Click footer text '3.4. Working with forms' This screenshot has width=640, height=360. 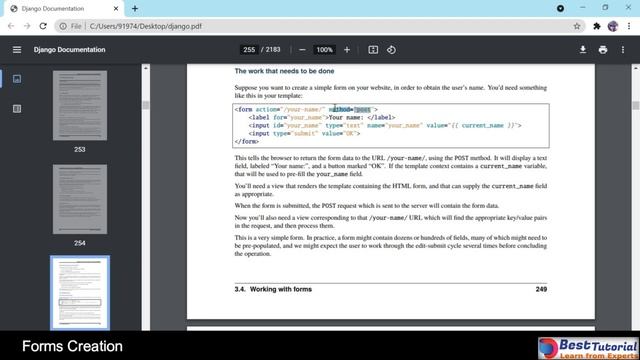pos(273,289)
